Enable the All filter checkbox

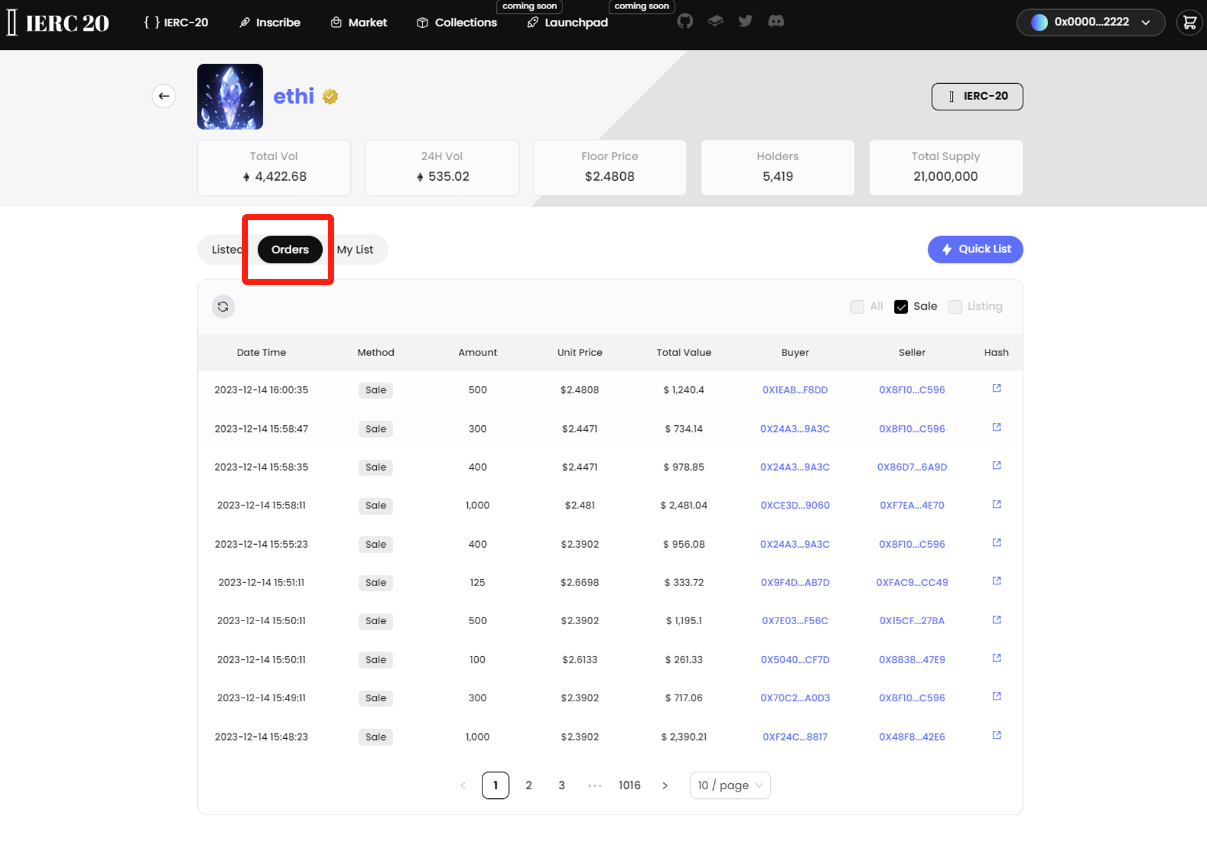tap(857, 307)
